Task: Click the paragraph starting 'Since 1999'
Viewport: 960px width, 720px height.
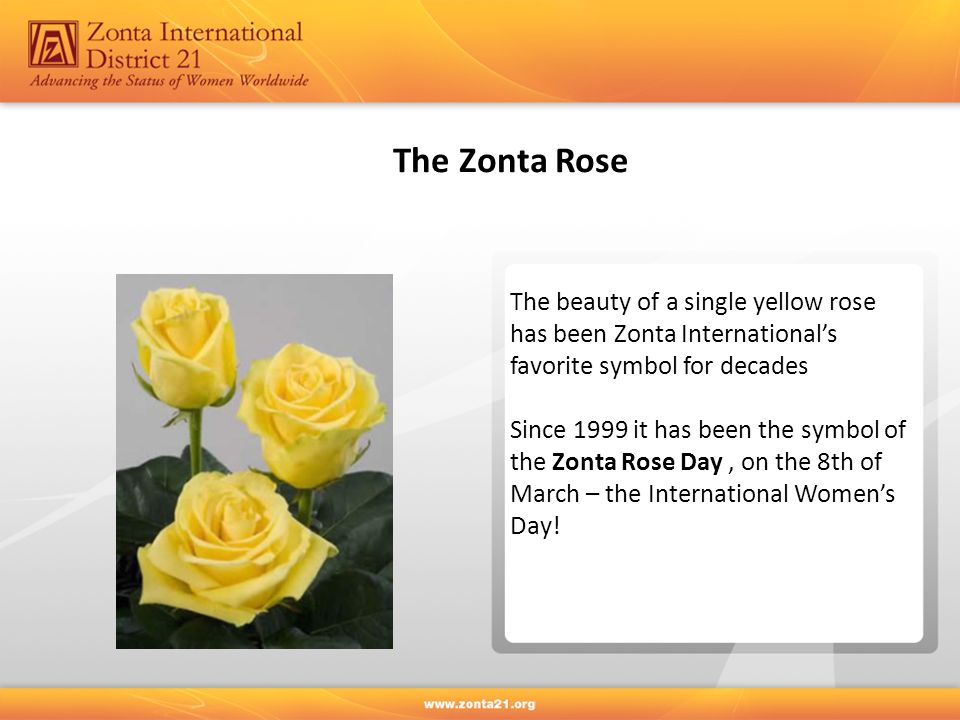Action: 708,478
